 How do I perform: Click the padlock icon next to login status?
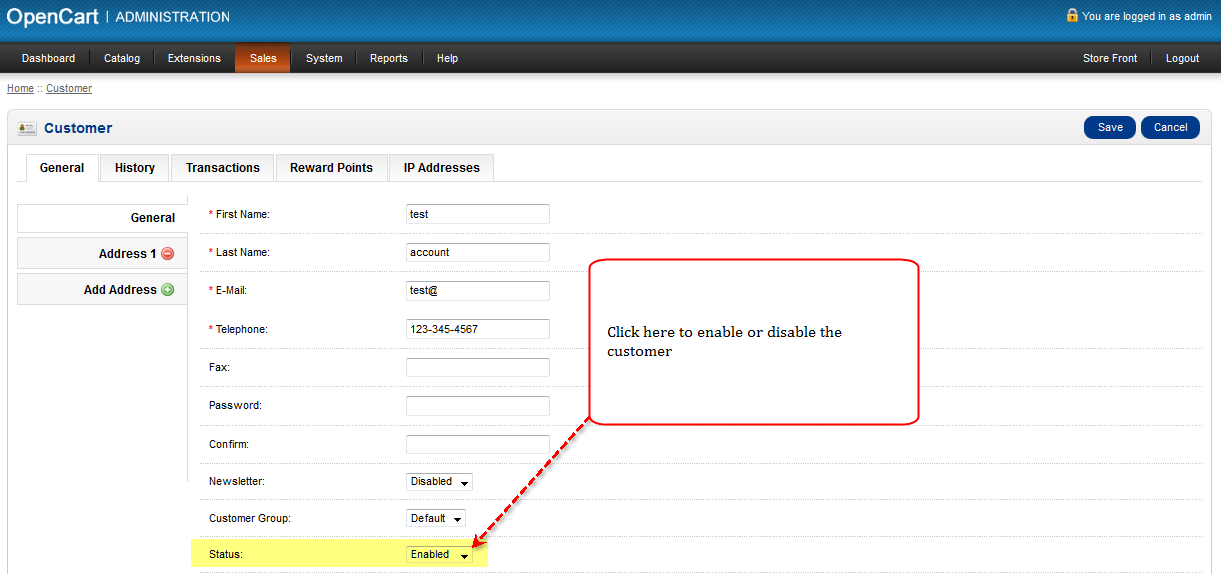coord(1072,15)
